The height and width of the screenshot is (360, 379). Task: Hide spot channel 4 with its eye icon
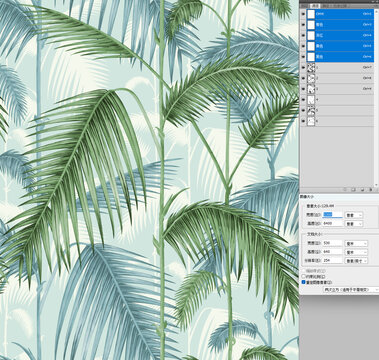pos(303,100)
